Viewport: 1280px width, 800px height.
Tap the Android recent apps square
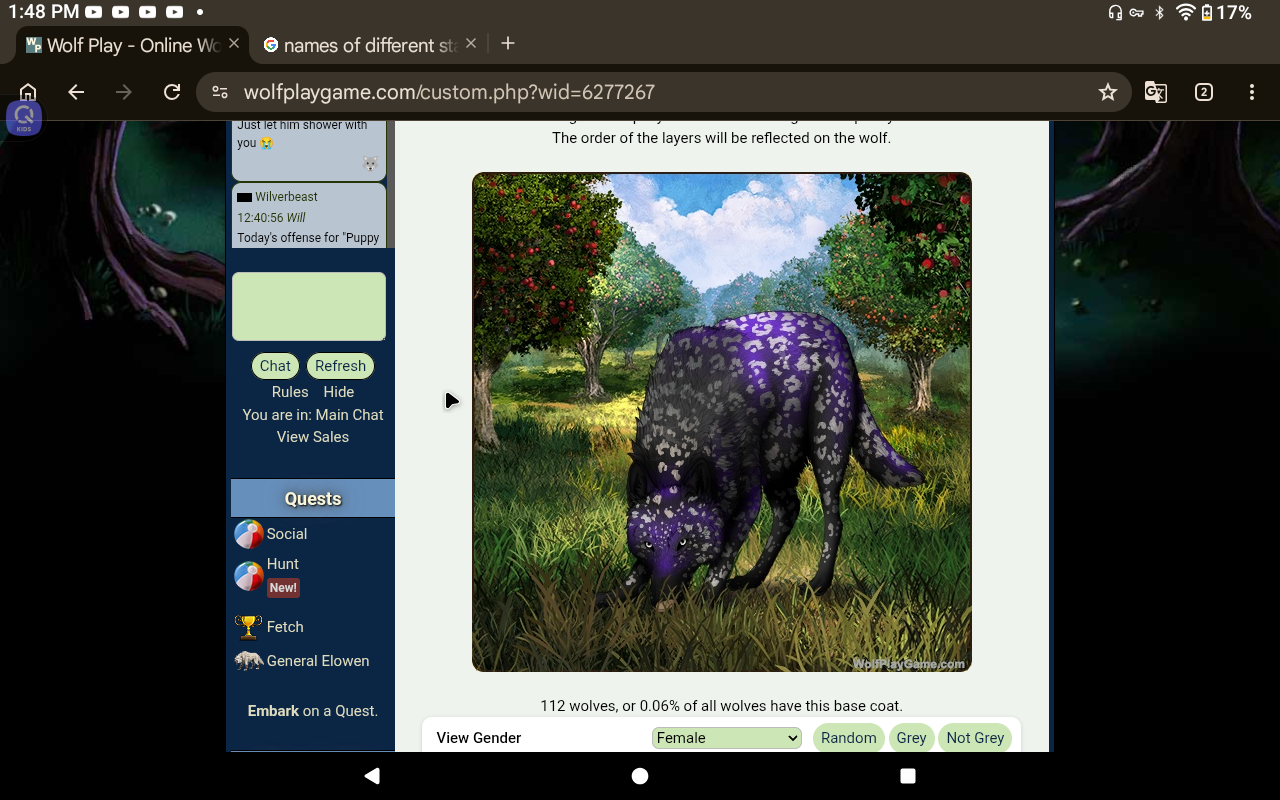(x=908, y=776)
